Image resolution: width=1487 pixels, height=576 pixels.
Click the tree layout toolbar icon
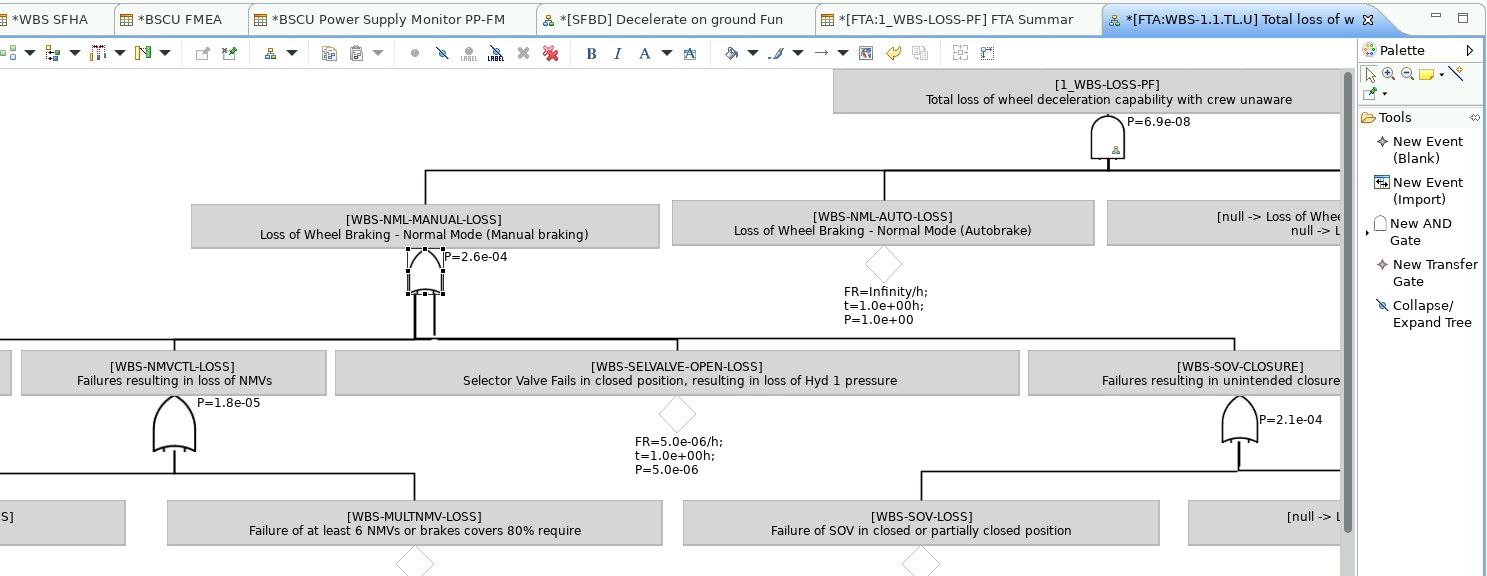coord(270,53)
